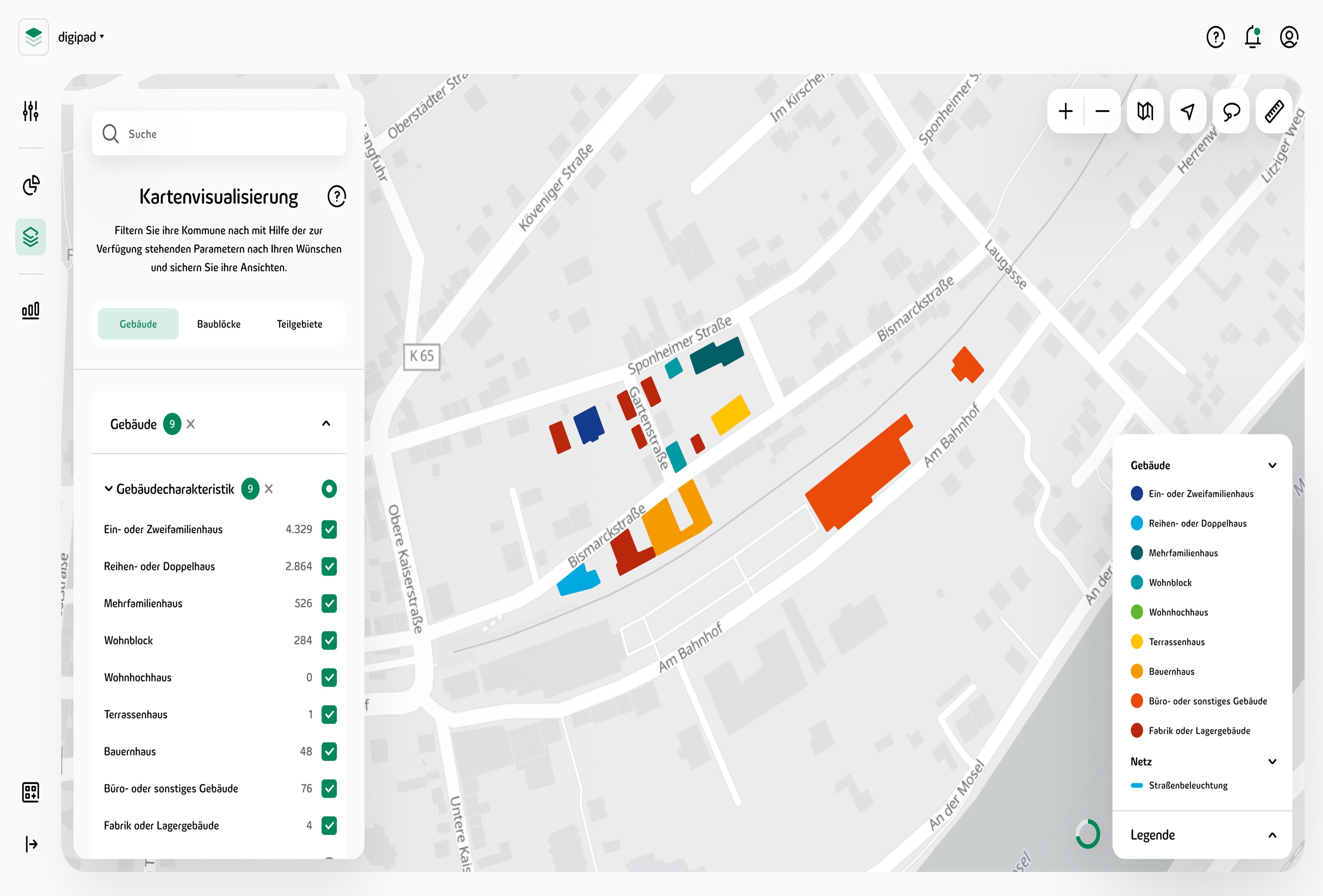
Task: Click the ruler measure tool icon
Action: click(x=1274, y=112)
